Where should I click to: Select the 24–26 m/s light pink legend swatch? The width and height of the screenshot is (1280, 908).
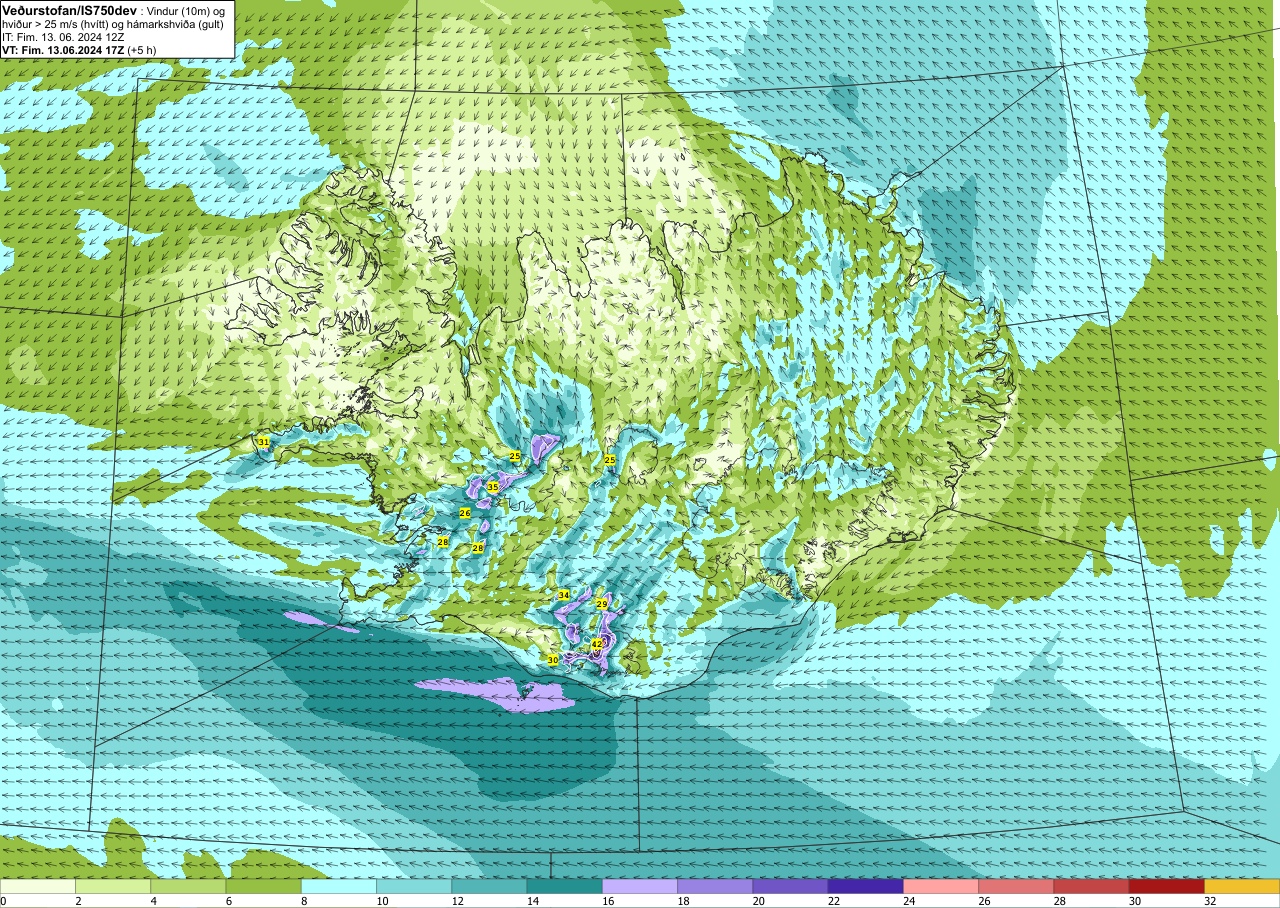(941, 886)
